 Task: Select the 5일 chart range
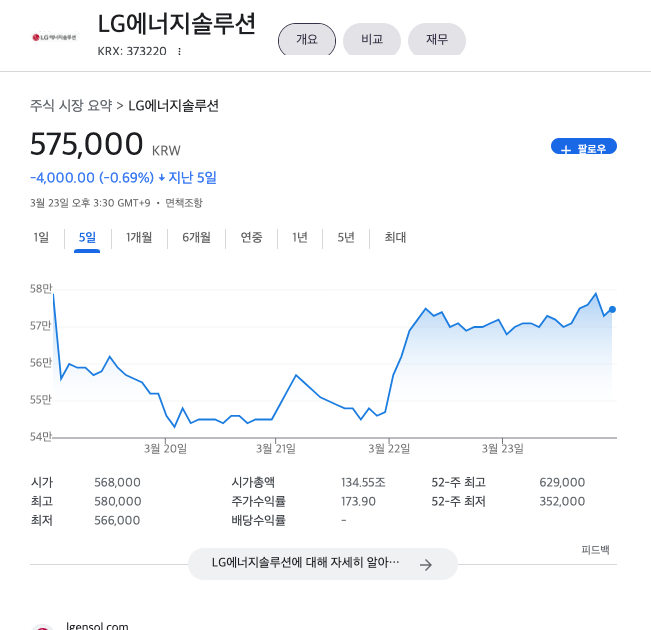[87, 237]
